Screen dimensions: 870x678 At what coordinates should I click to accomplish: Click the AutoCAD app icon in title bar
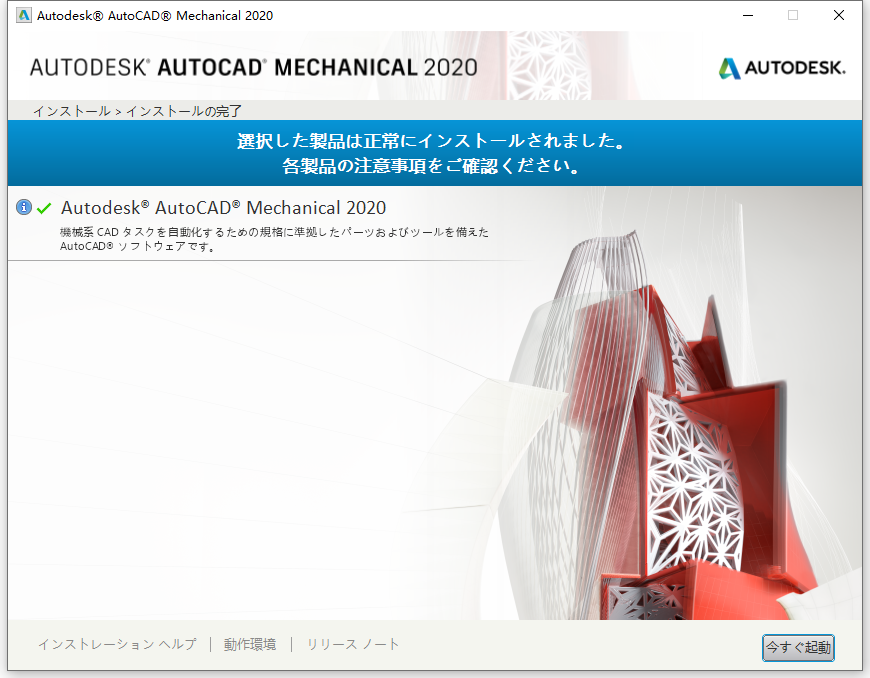tap(24, 15)
